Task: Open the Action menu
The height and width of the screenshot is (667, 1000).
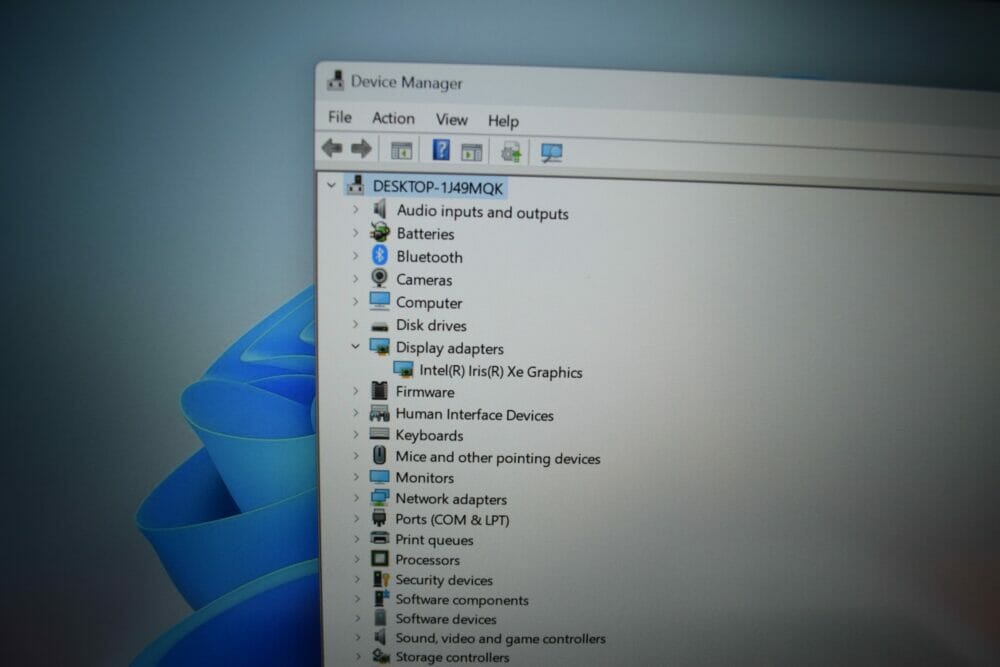Action: (393, 118)
